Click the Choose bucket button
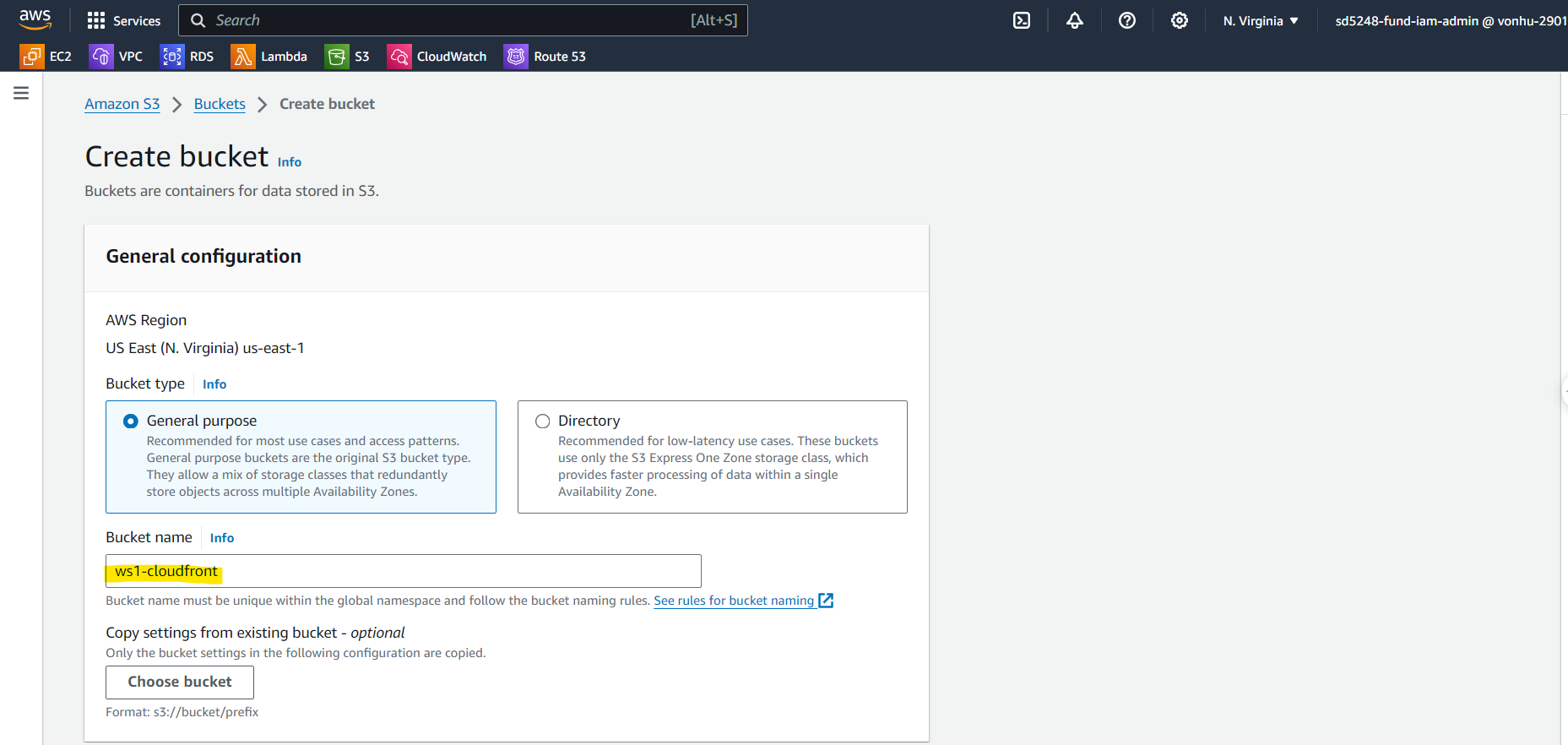1568x745 pixels. coord(179,682)
